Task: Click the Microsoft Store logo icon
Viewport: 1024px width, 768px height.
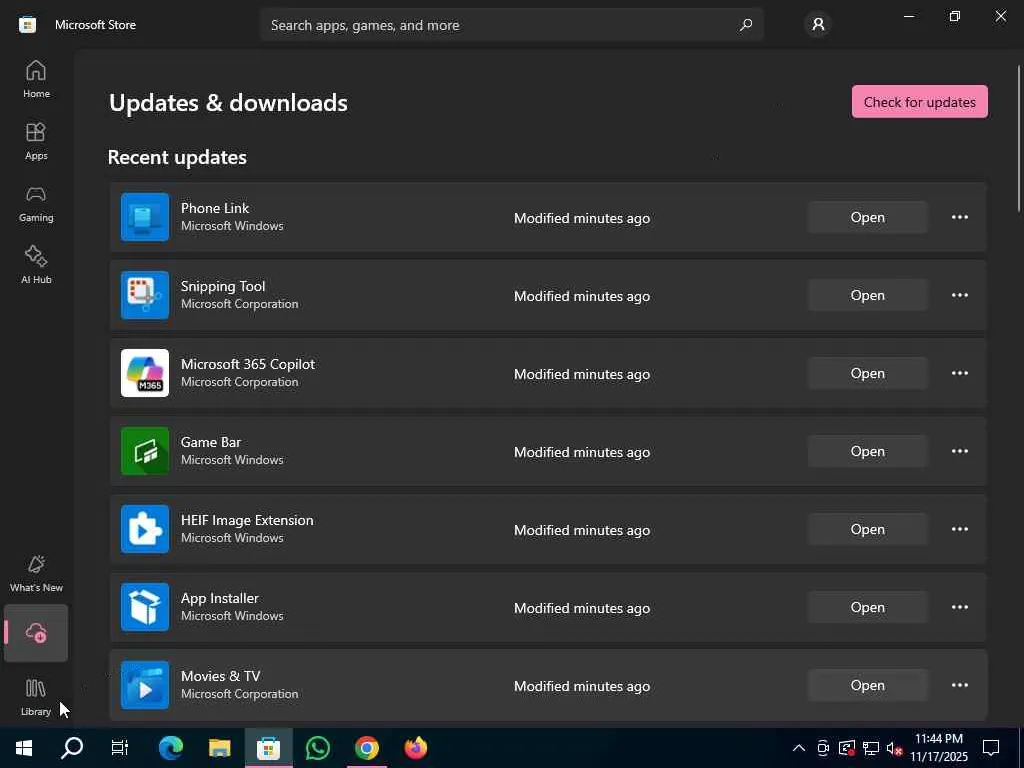Action: 27,25
